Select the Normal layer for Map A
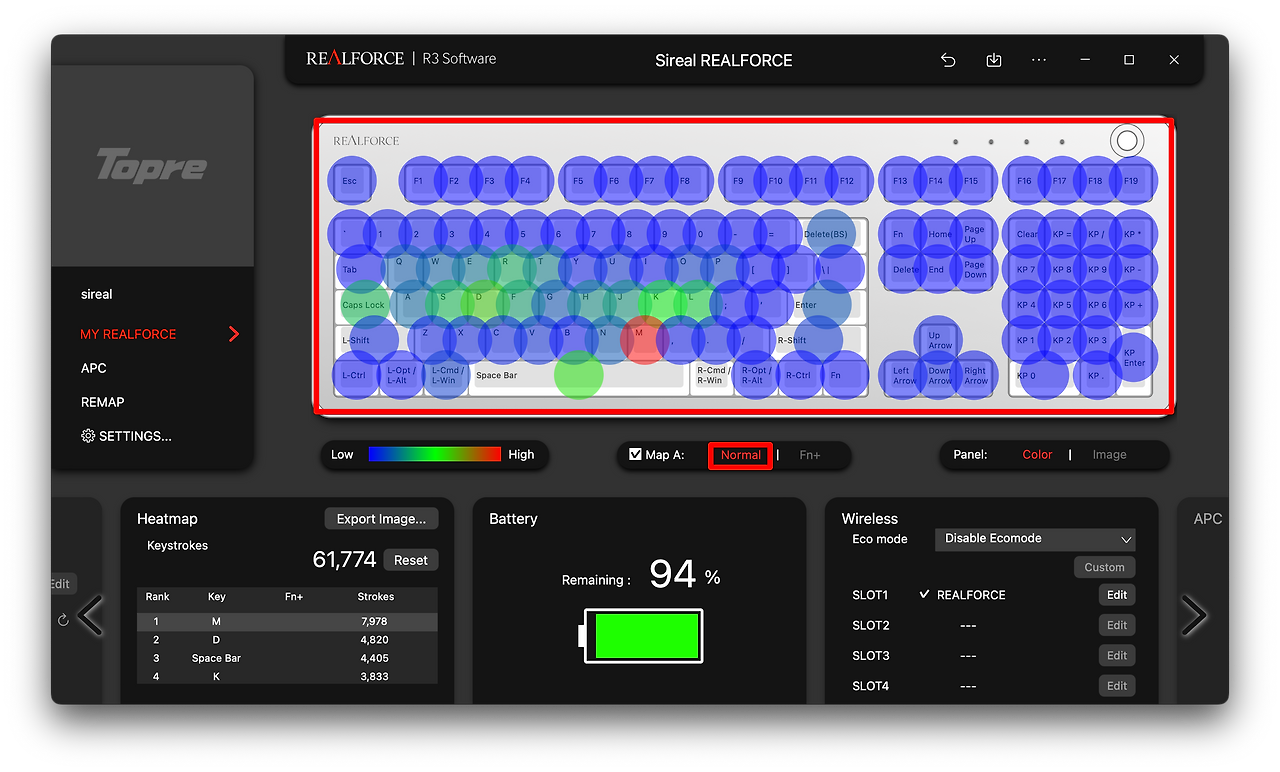 pos(741,455)
